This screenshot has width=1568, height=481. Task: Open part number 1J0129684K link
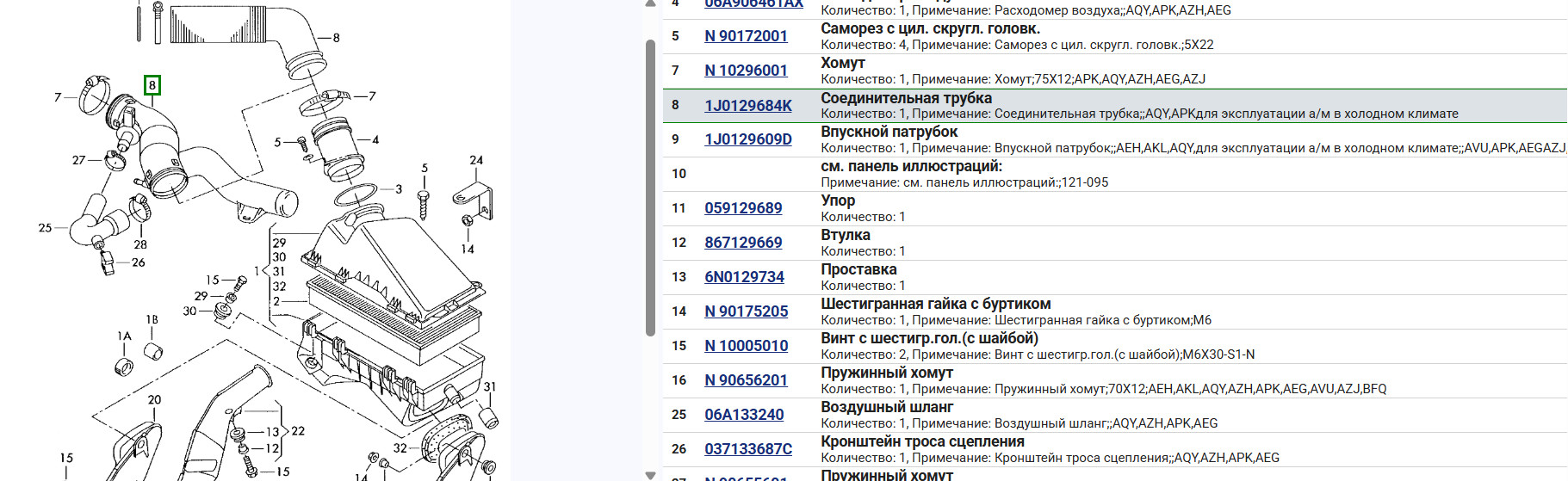[x=747, y=106]
